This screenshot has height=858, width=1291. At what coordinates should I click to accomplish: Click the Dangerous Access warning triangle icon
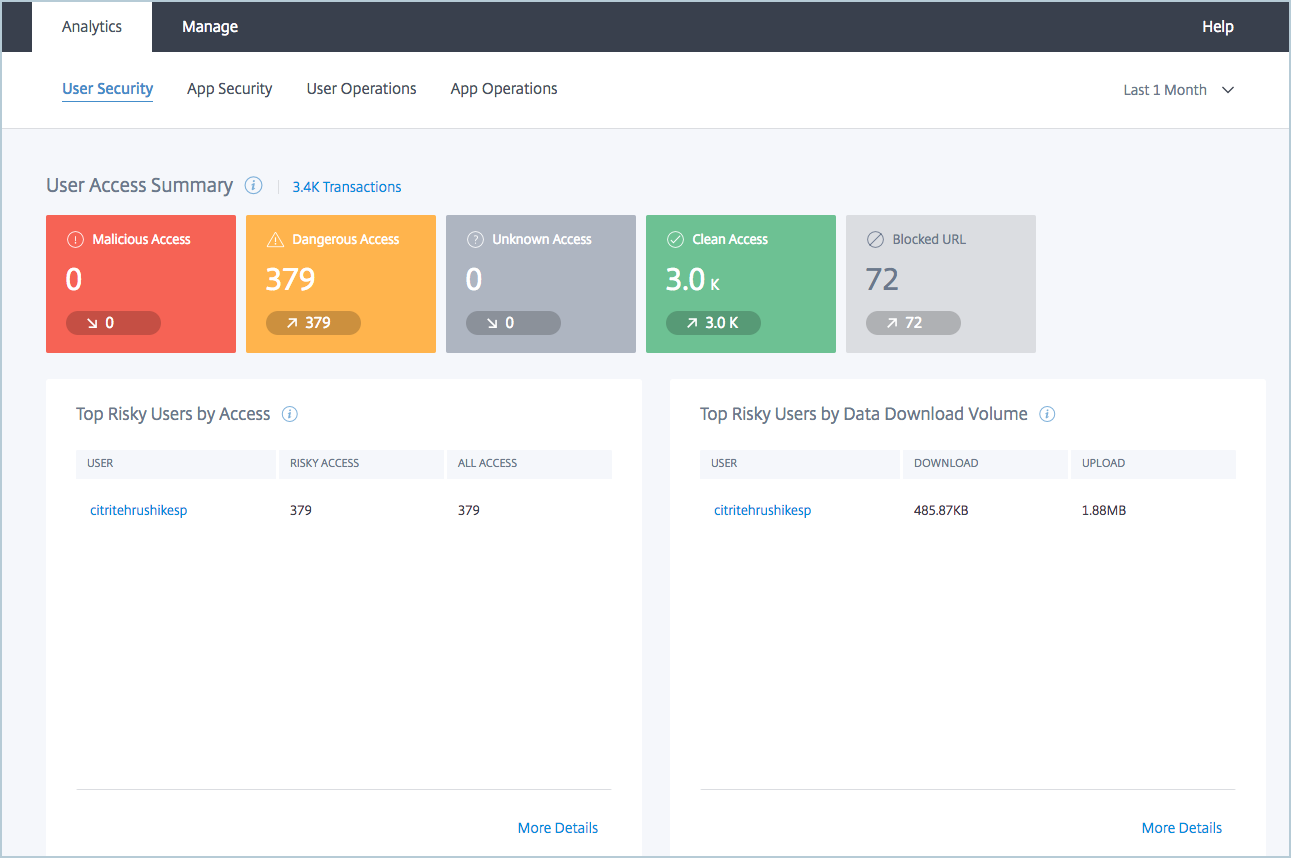point(275,240)
